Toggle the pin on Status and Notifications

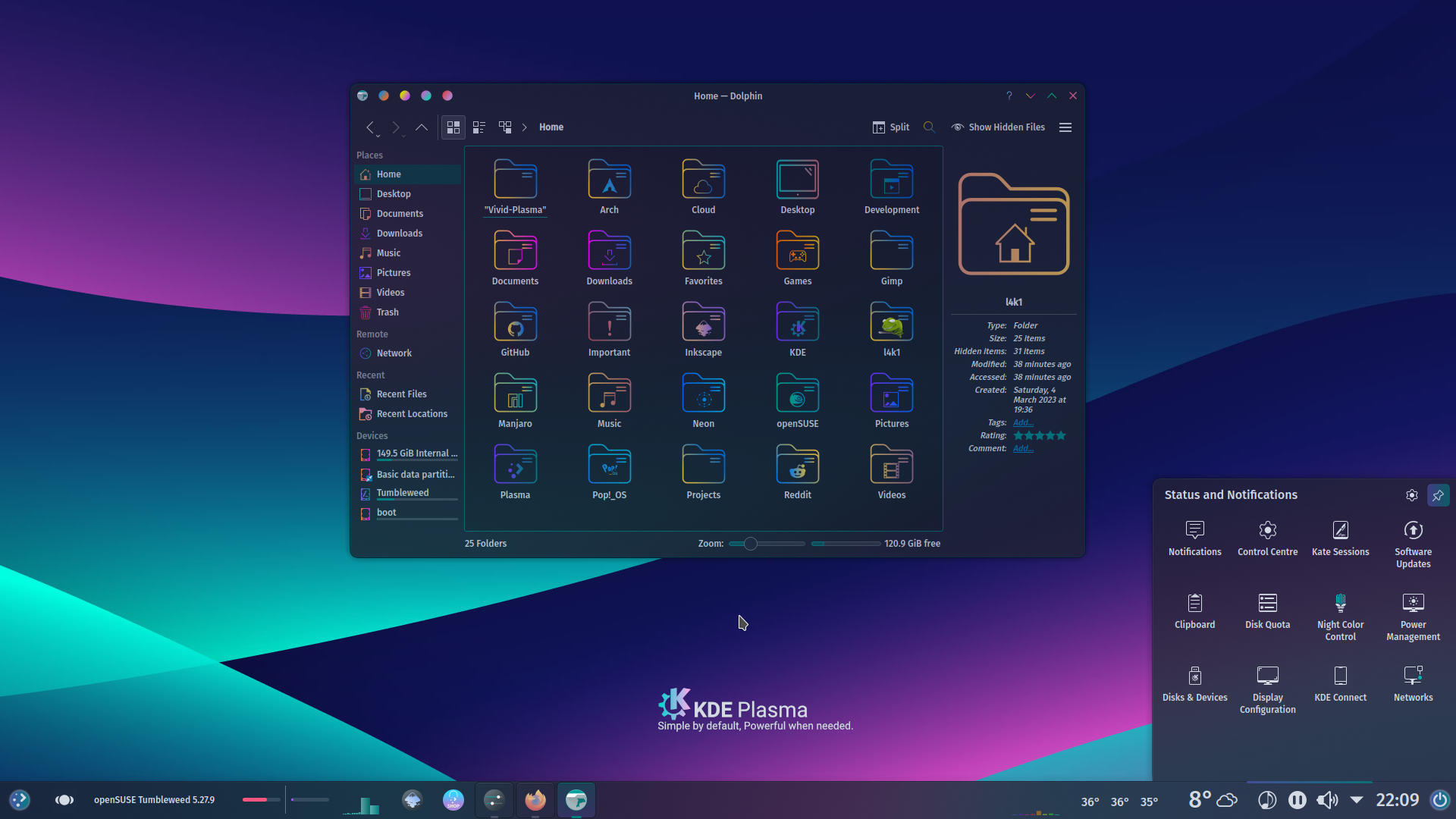point(1438,495)
